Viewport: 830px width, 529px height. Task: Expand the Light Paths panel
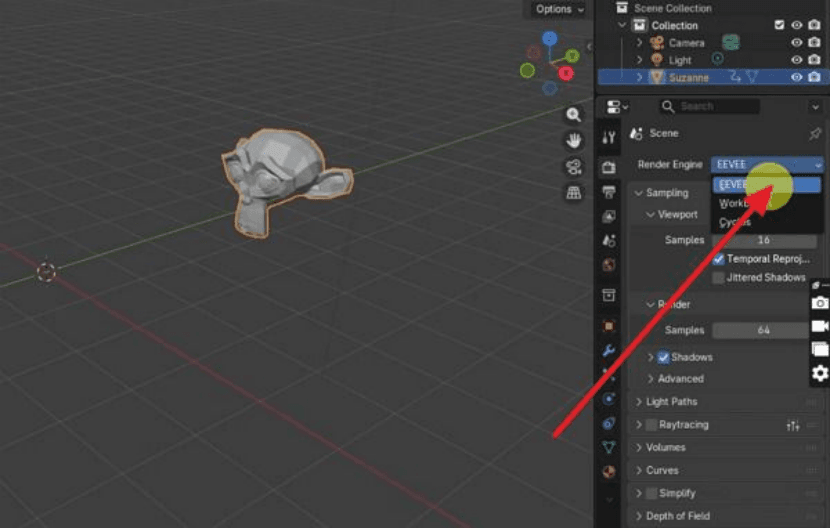639,402
